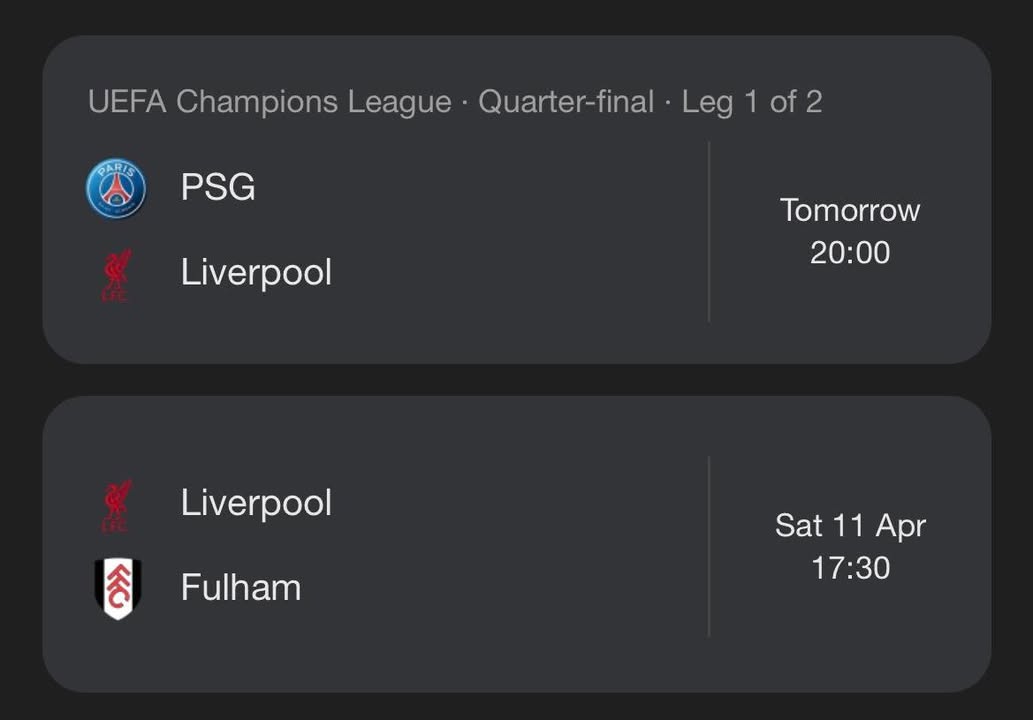
Task: Select Liverpool name listed above Fulham
Action: pos(256,502)
